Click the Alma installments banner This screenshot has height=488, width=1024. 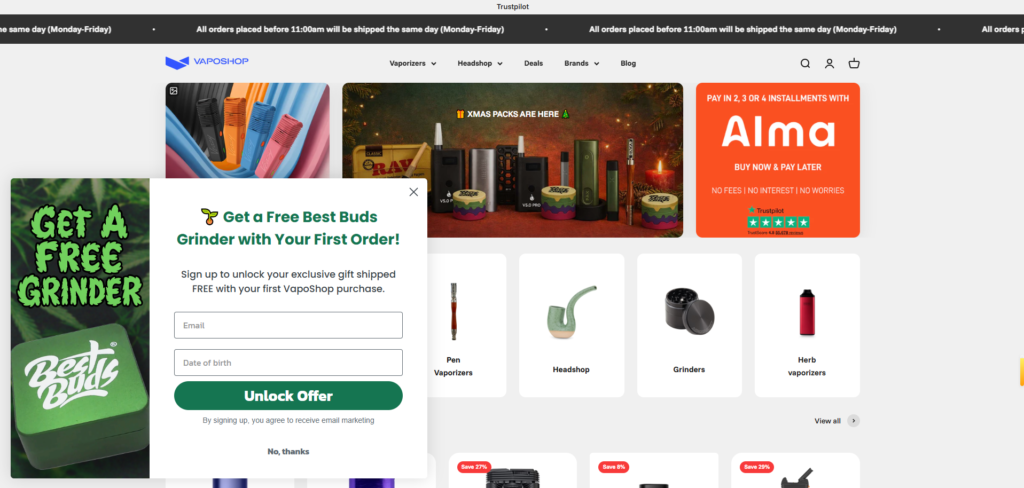click(778, 160)
